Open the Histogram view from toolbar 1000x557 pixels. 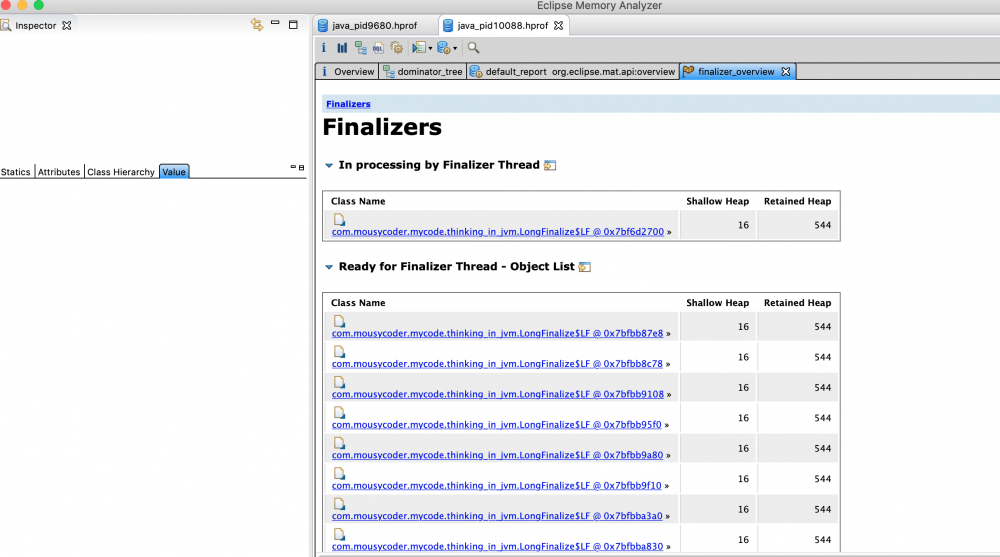coord(342,48)
